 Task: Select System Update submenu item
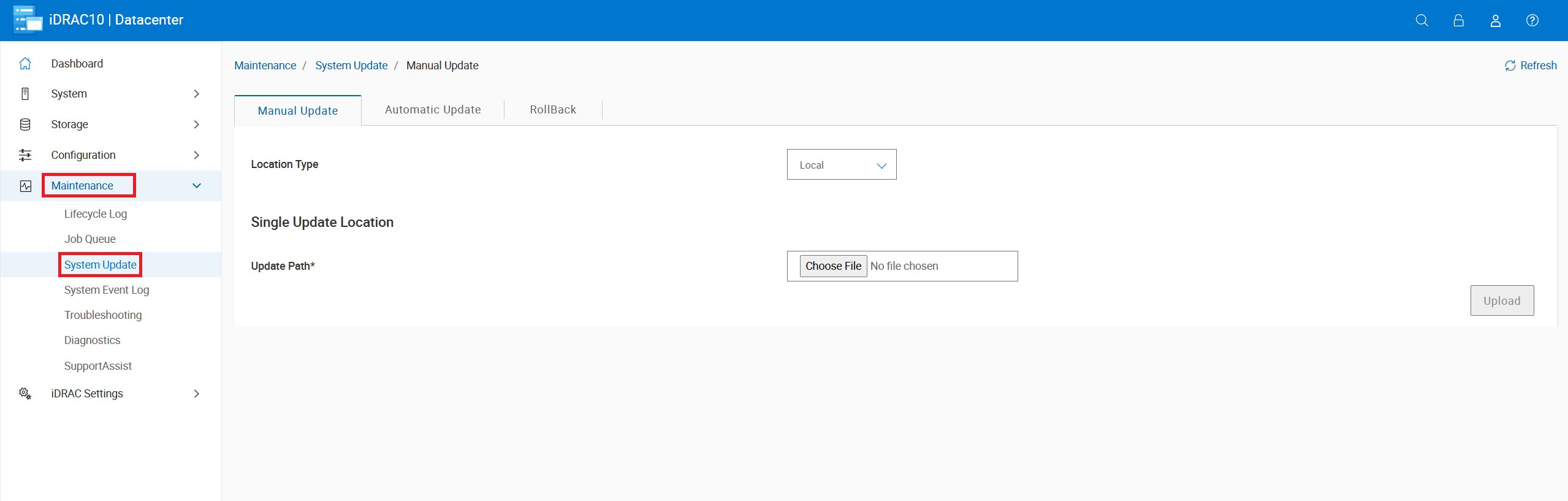pos(101,265)
